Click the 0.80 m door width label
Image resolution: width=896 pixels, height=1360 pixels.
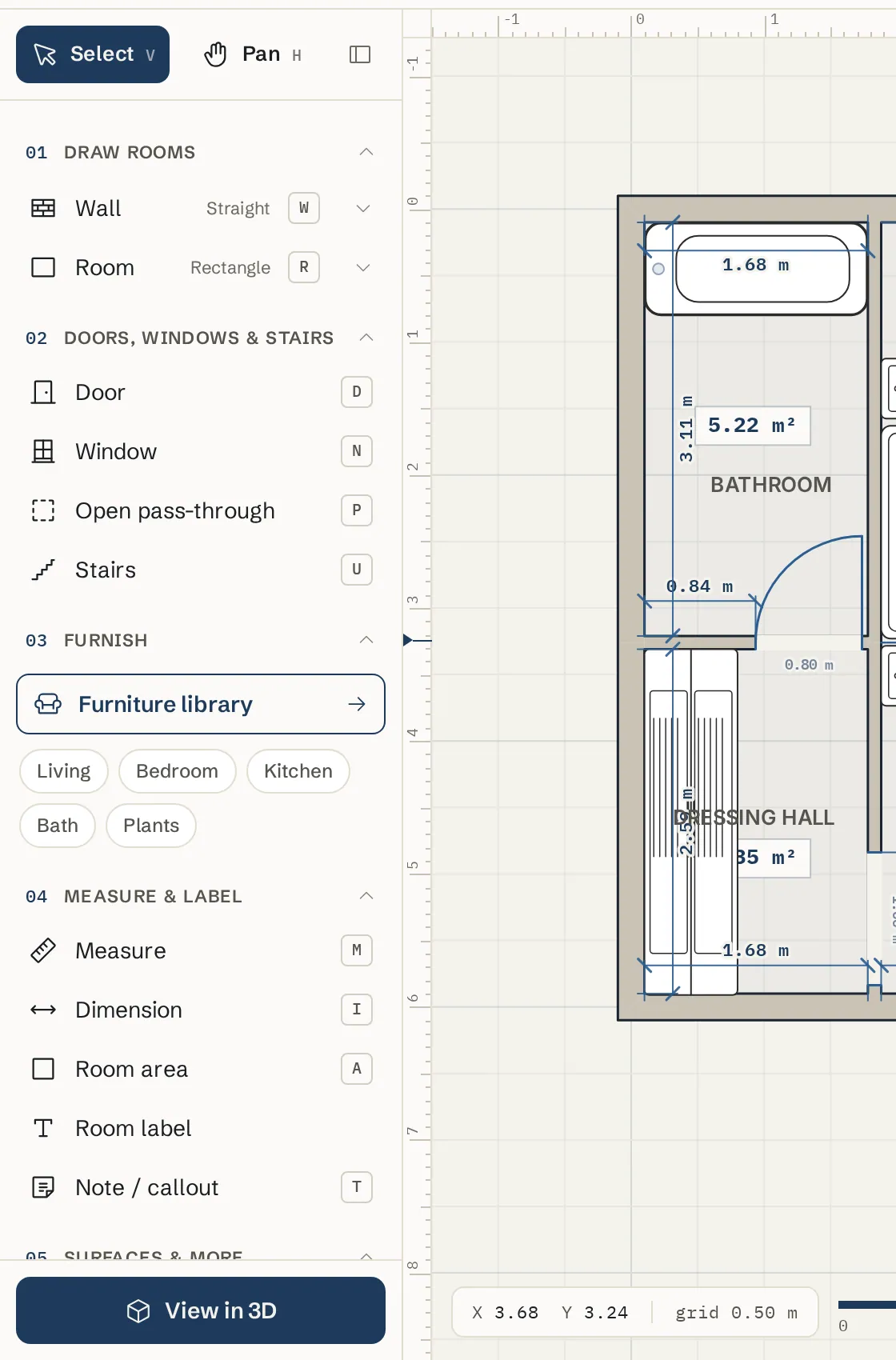click(x=809, y=665)
